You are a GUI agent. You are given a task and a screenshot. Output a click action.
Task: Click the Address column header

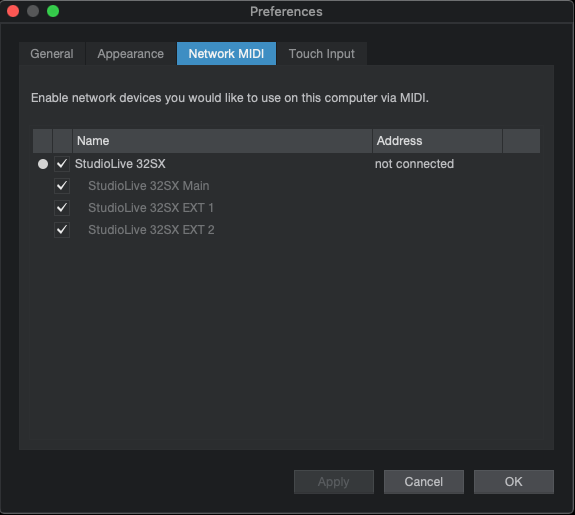pos(437,141)
